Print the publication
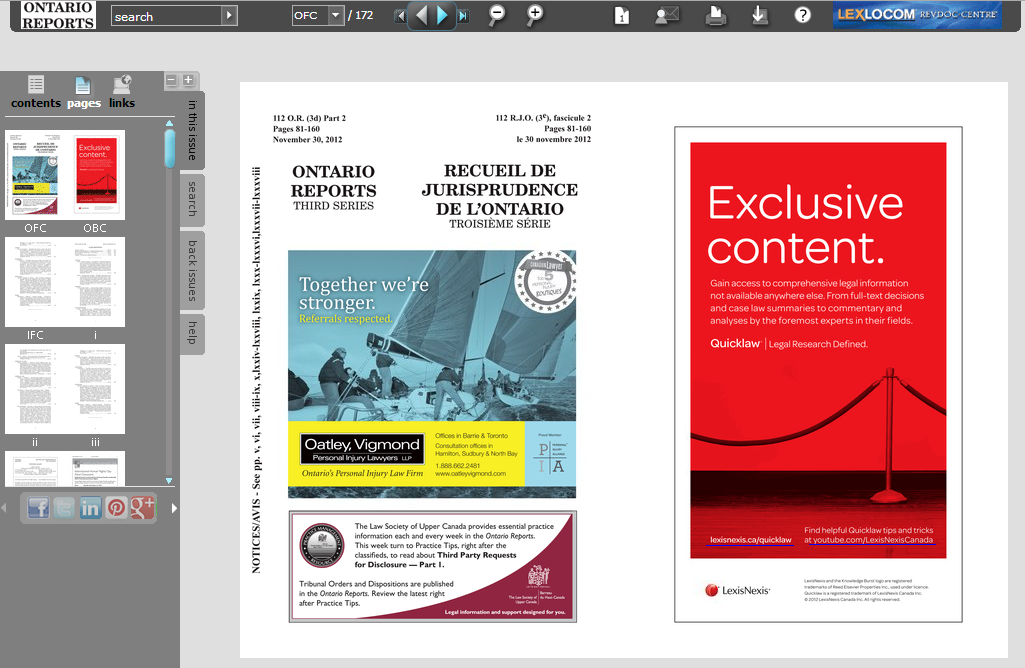 pos(715,15)
